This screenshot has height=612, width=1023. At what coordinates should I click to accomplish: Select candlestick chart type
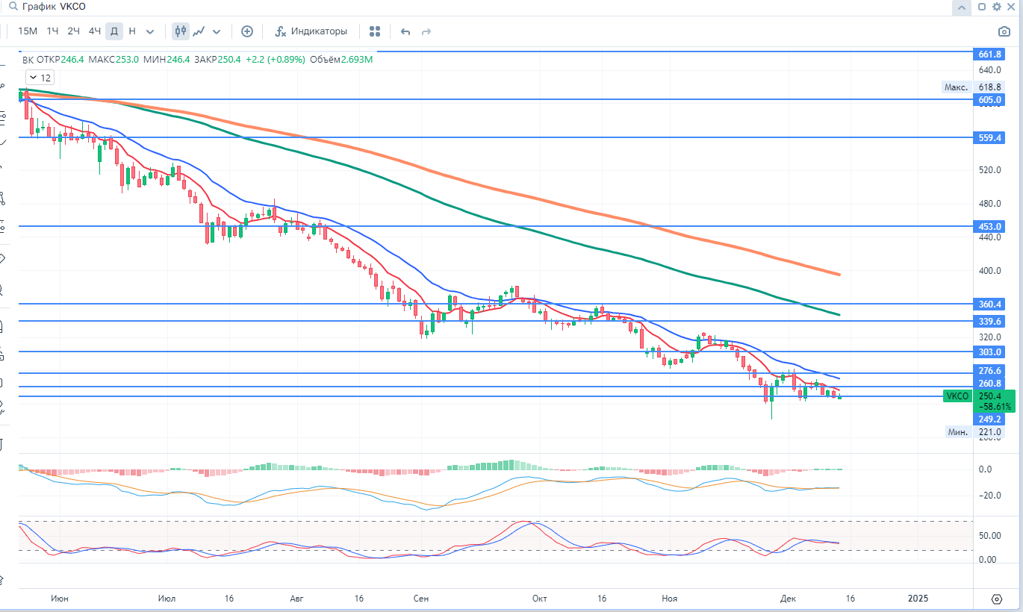tap(181, 31)
